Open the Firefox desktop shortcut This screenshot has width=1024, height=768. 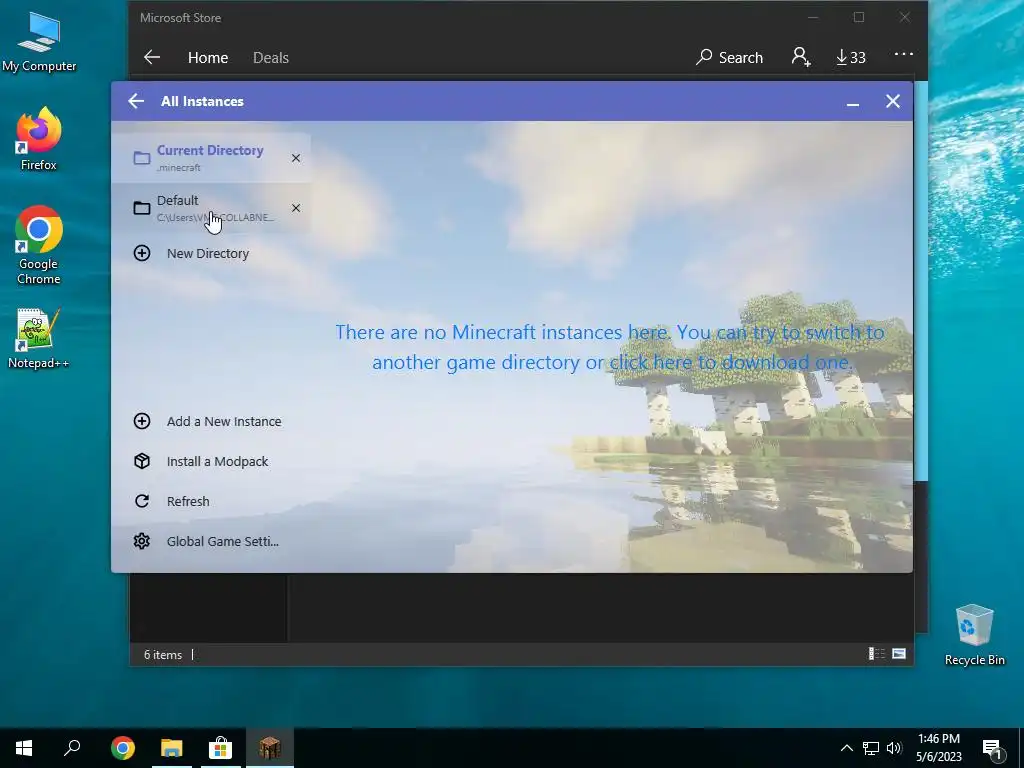click(39, 139)
